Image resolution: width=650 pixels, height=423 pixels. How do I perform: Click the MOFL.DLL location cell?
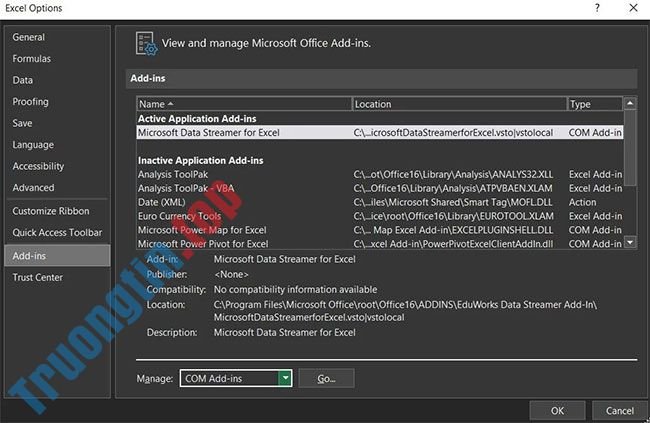453,202
